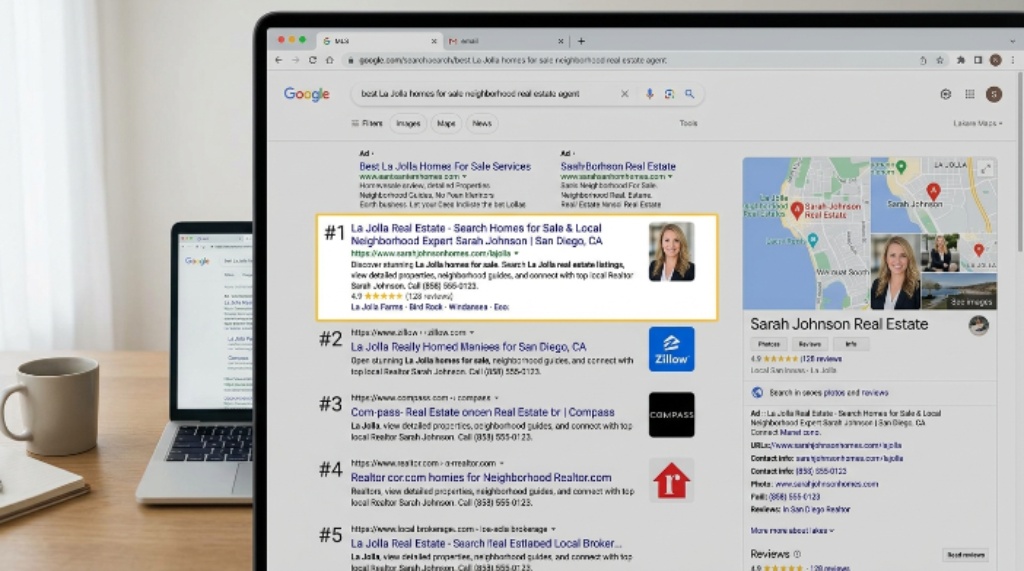Viewport: 1024px width, 571px height.
Task: Open Sarah Johnson's headshot in result #1
Action: tap(671, 252)
